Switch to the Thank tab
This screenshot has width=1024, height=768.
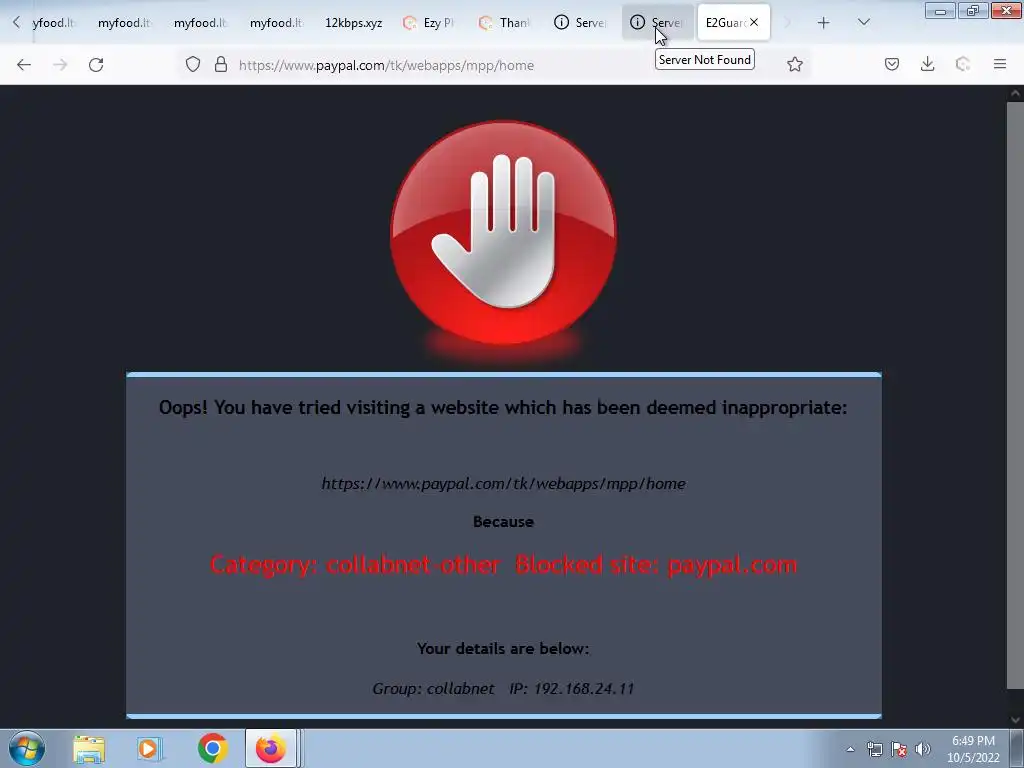click(507, 23)
